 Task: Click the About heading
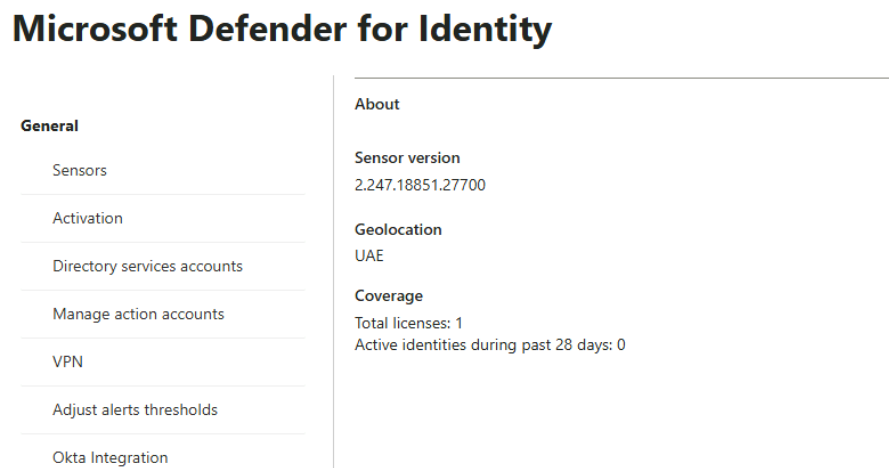[377, 104]
